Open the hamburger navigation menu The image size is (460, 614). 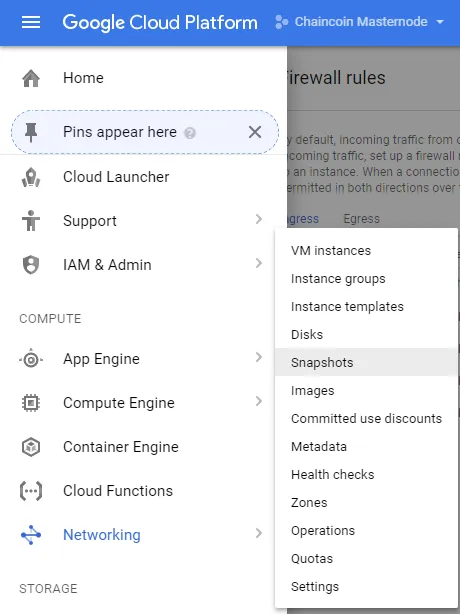click(x=31, y=22)
